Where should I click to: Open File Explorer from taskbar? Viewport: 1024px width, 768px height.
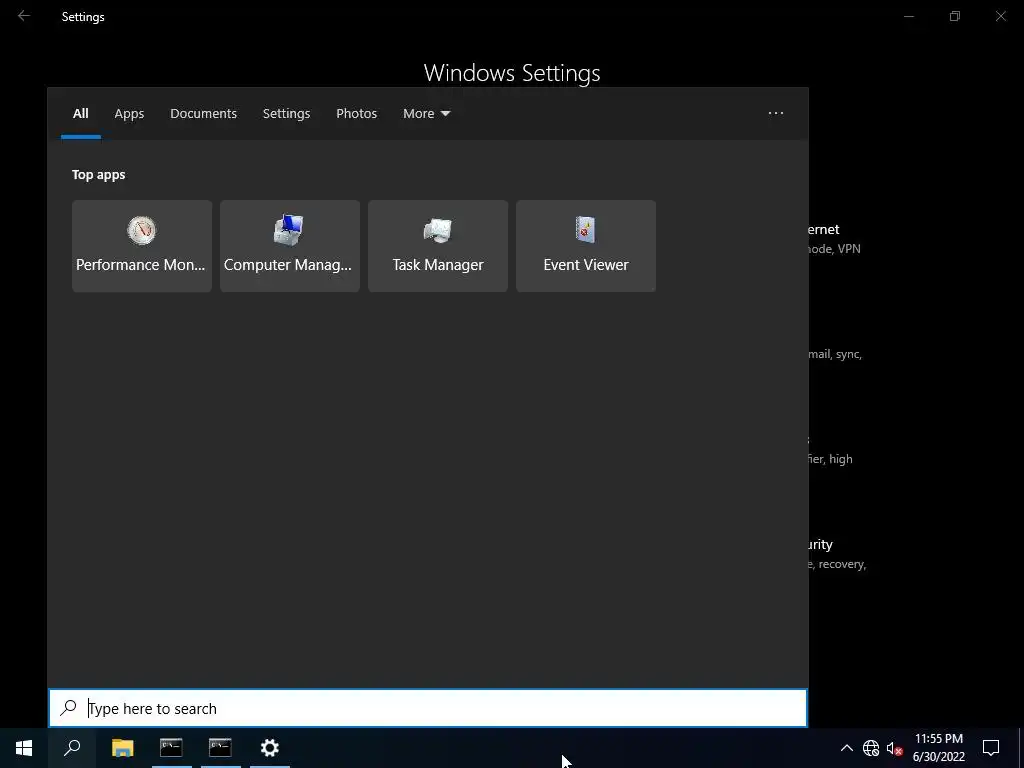122,748
